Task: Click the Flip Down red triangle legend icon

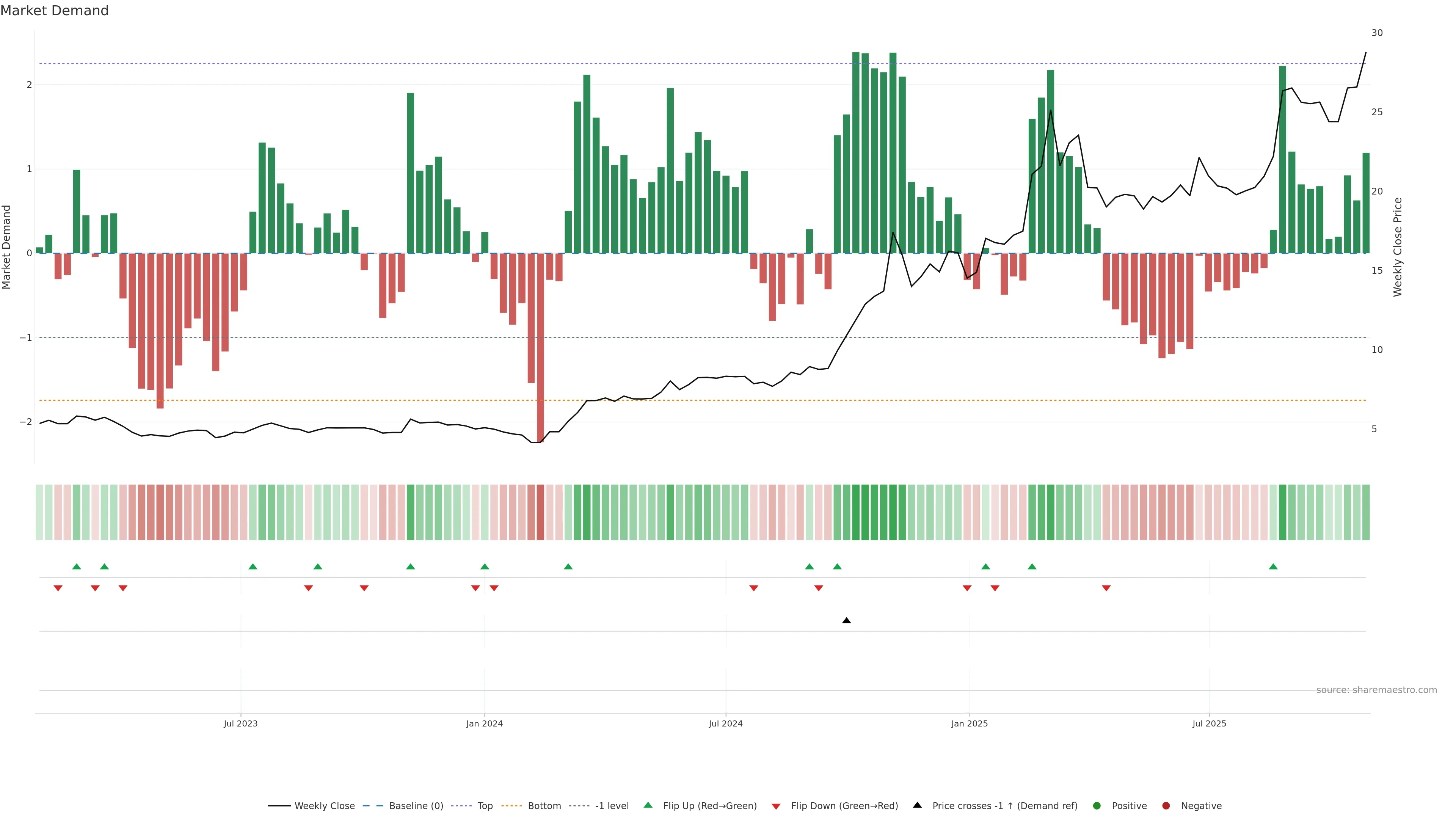Action: 776,806
